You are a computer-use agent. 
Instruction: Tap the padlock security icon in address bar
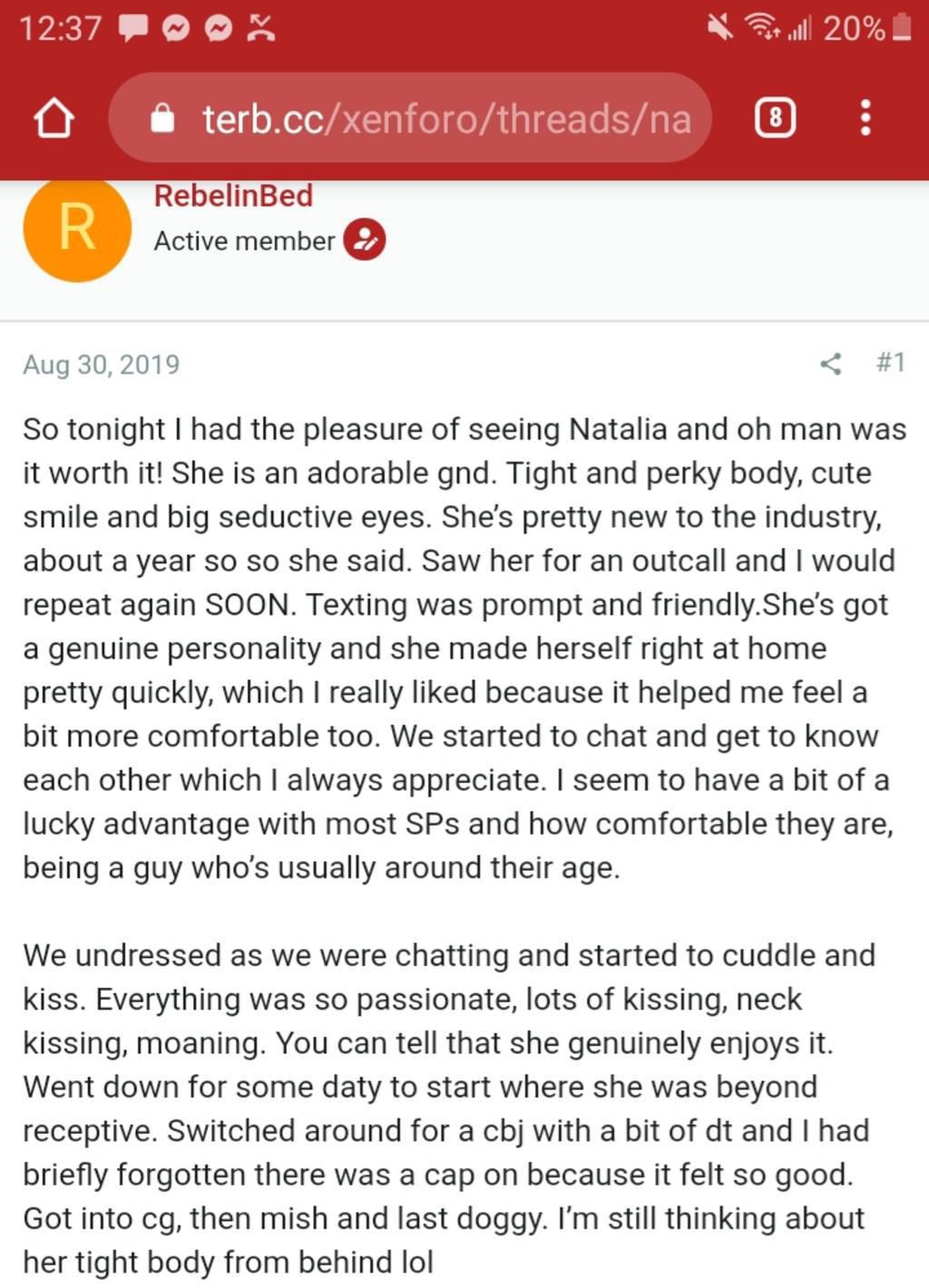tap(161, 119)
